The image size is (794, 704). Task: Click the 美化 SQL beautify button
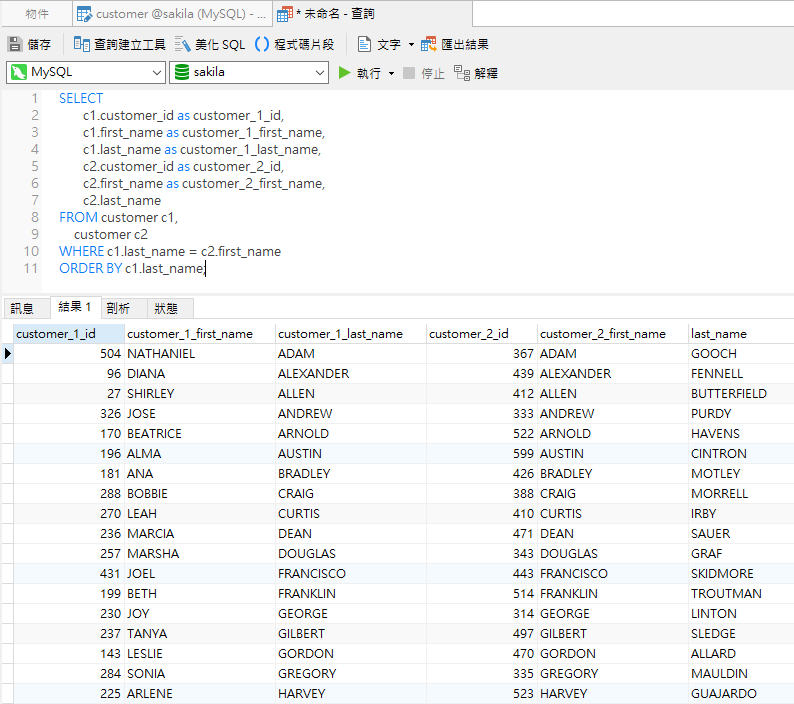(209, 45)
